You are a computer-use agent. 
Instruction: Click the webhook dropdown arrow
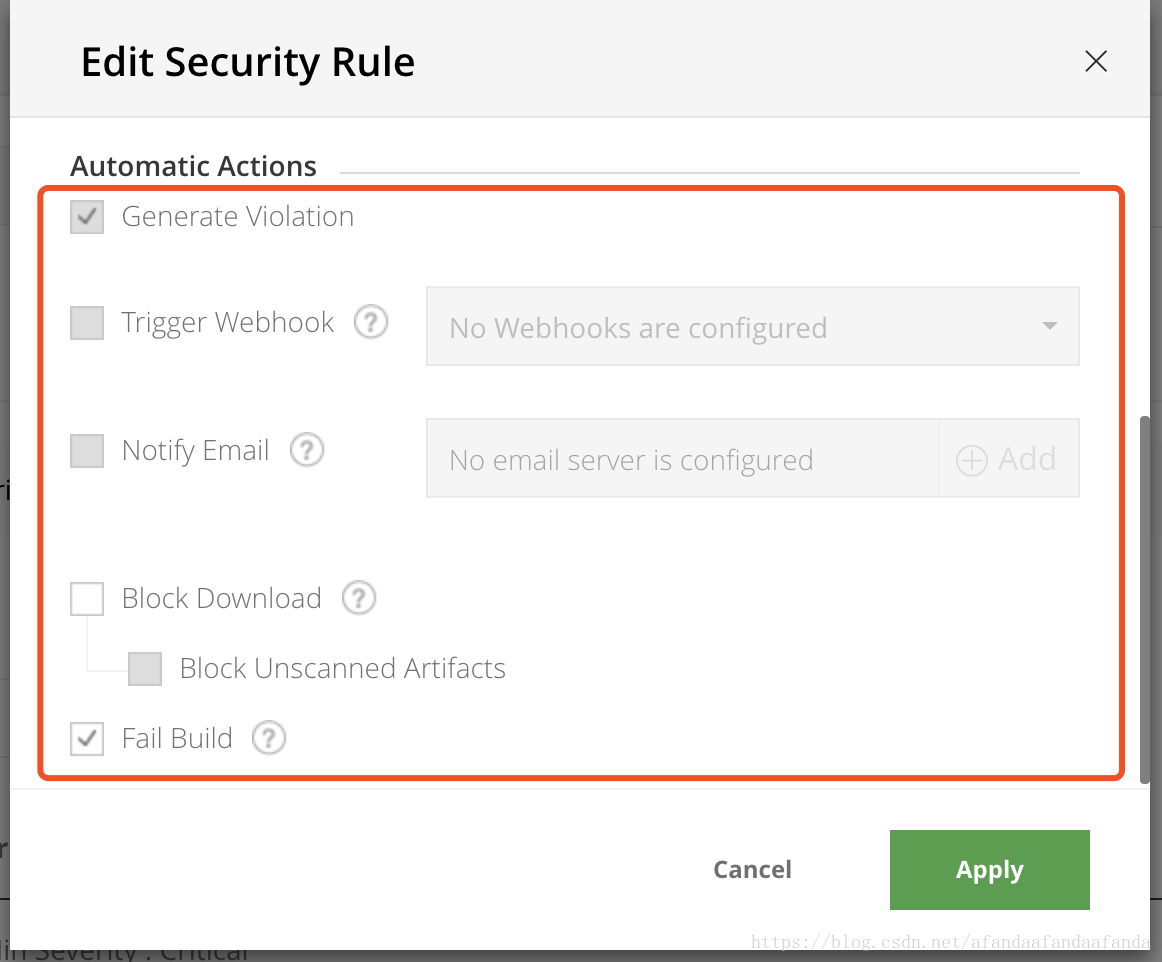tap(1049, 326)
